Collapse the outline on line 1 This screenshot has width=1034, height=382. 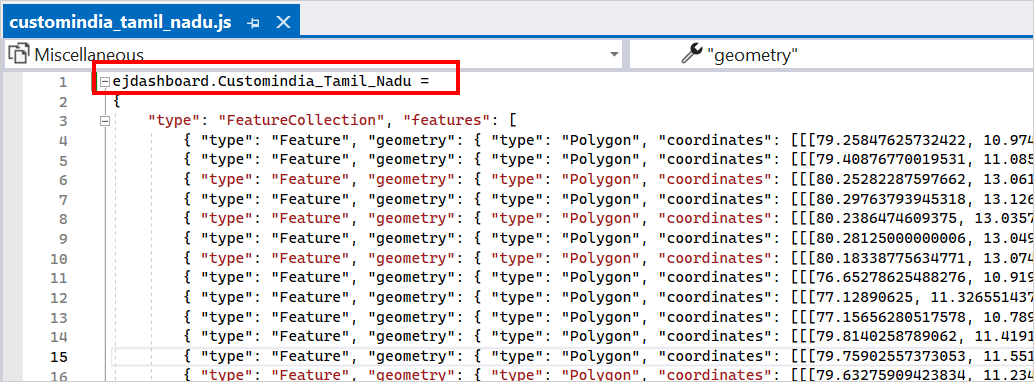tap(104, 82)
